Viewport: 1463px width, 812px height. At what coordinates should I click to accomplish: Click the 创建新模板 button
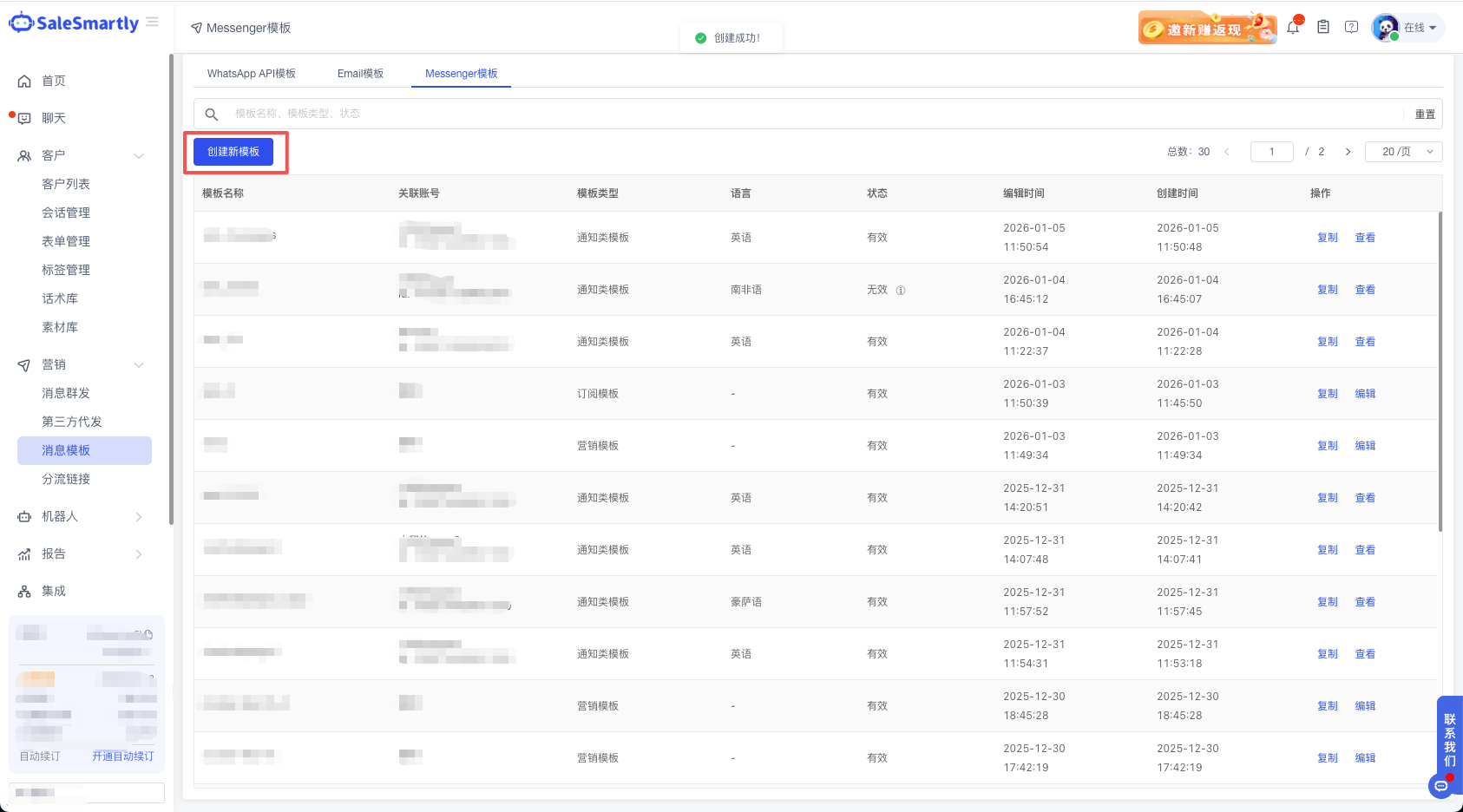tap(233, 151)
